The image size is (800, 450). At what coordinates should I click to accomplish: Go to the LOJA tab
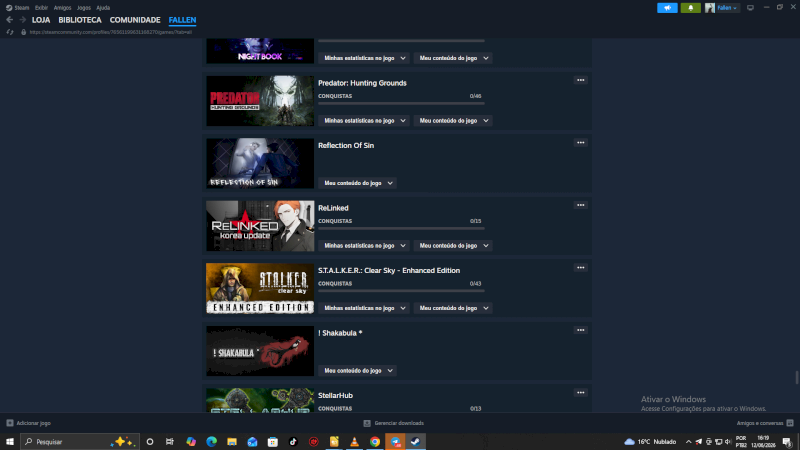[41, 20]
